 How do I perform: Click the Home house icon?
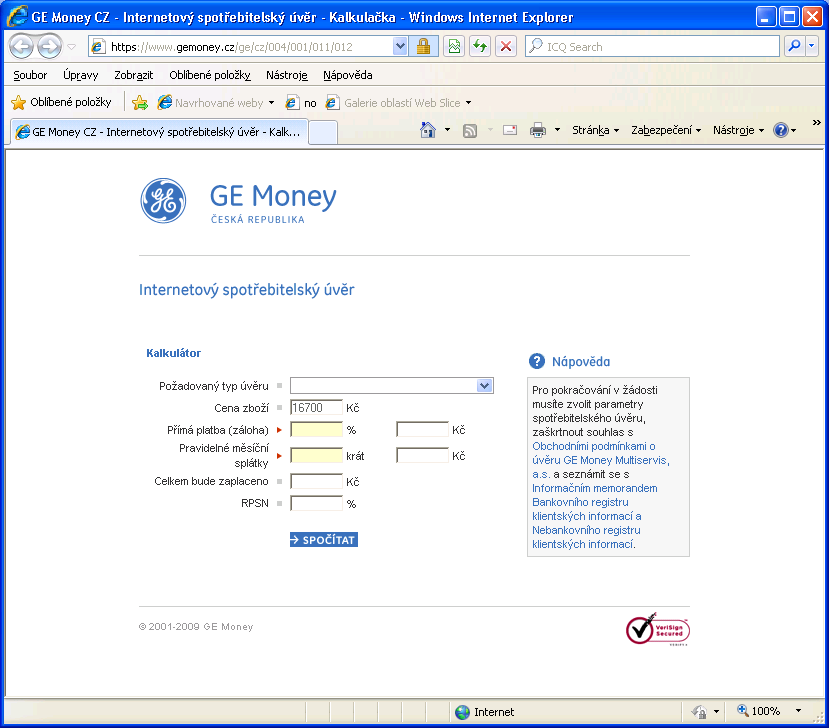[428, 130]
